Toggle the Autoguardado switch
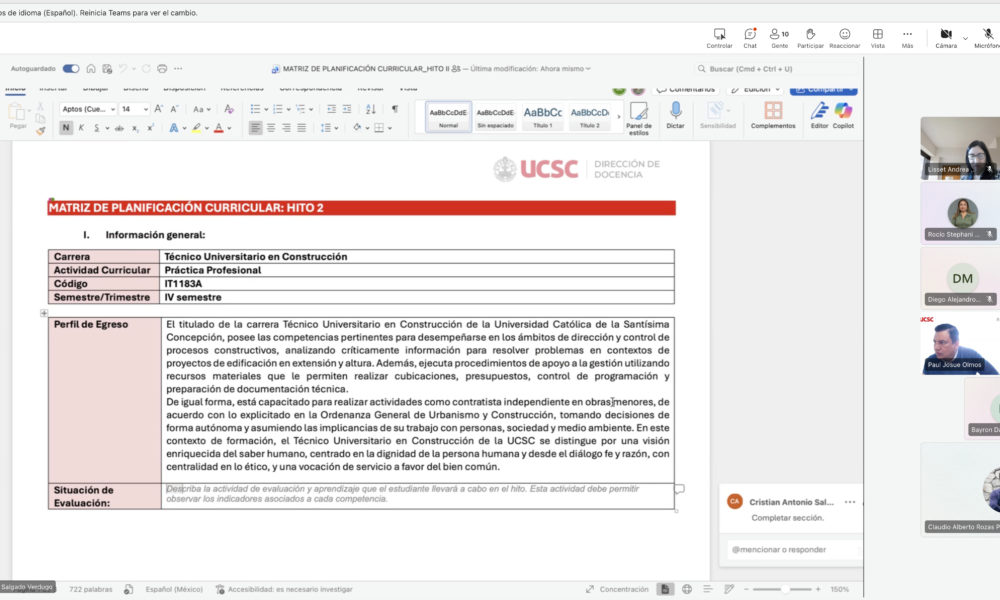Image resolution: width=1000 pixels, height=600 pixels. coord(71,69)
